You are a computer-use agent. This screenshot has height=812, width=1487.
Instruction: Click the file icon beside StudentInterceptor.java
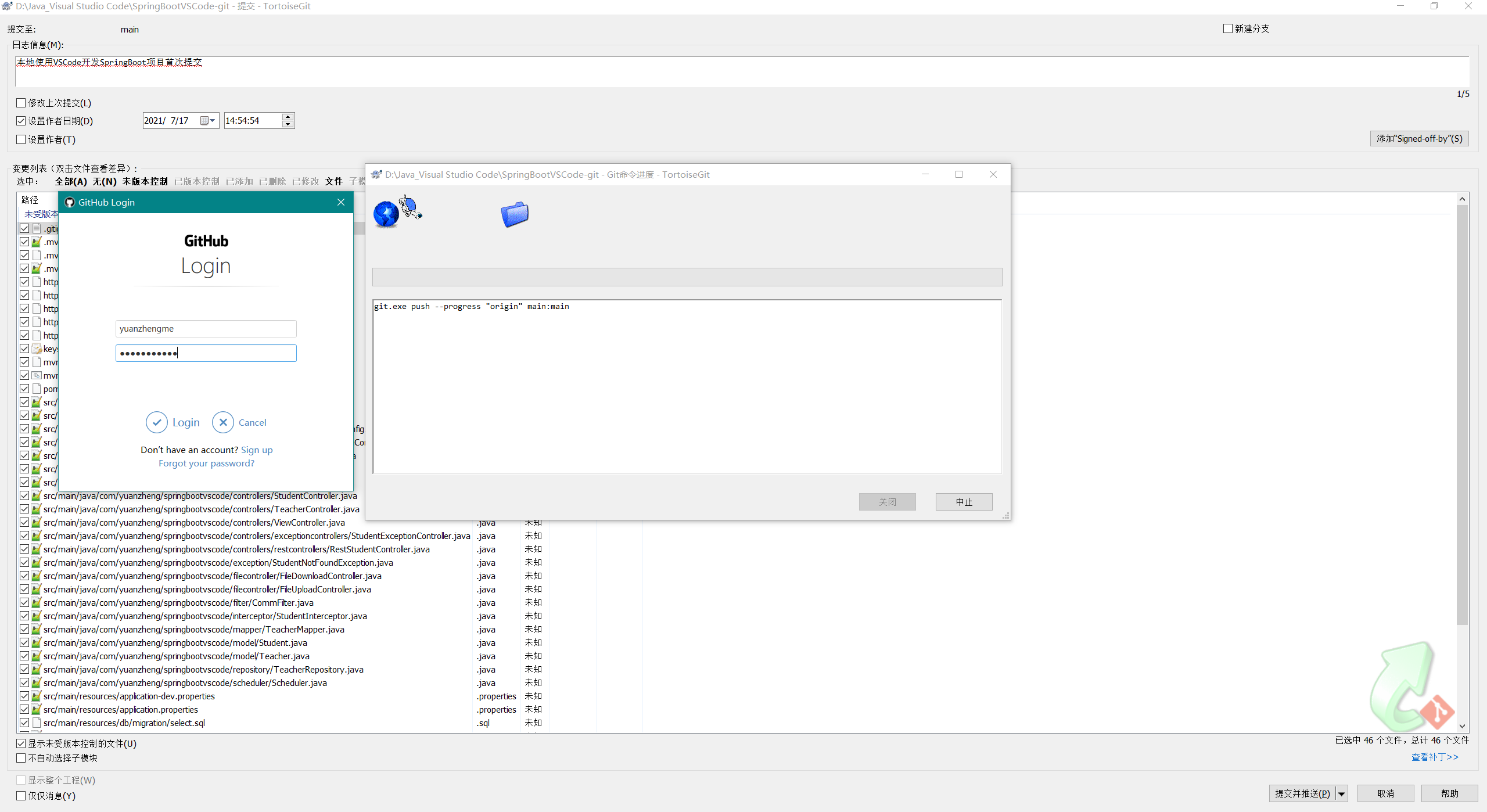pos(37,616)
